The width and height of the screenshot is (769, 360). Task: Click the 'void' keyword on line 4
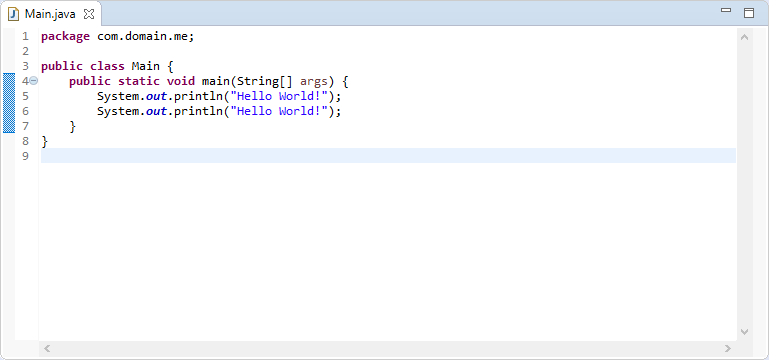tap(181, 81)
